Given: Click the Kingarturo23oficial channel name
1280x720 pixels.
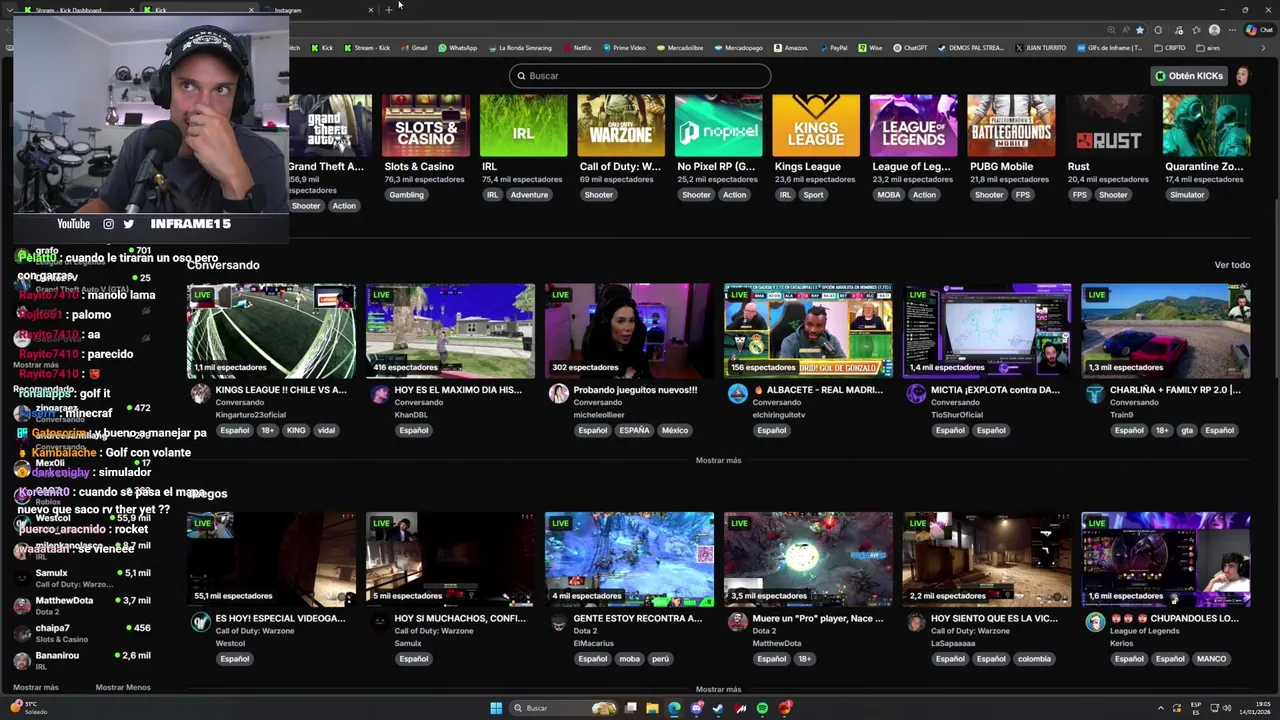Looking at the screenshot, I should pos(250,415).
